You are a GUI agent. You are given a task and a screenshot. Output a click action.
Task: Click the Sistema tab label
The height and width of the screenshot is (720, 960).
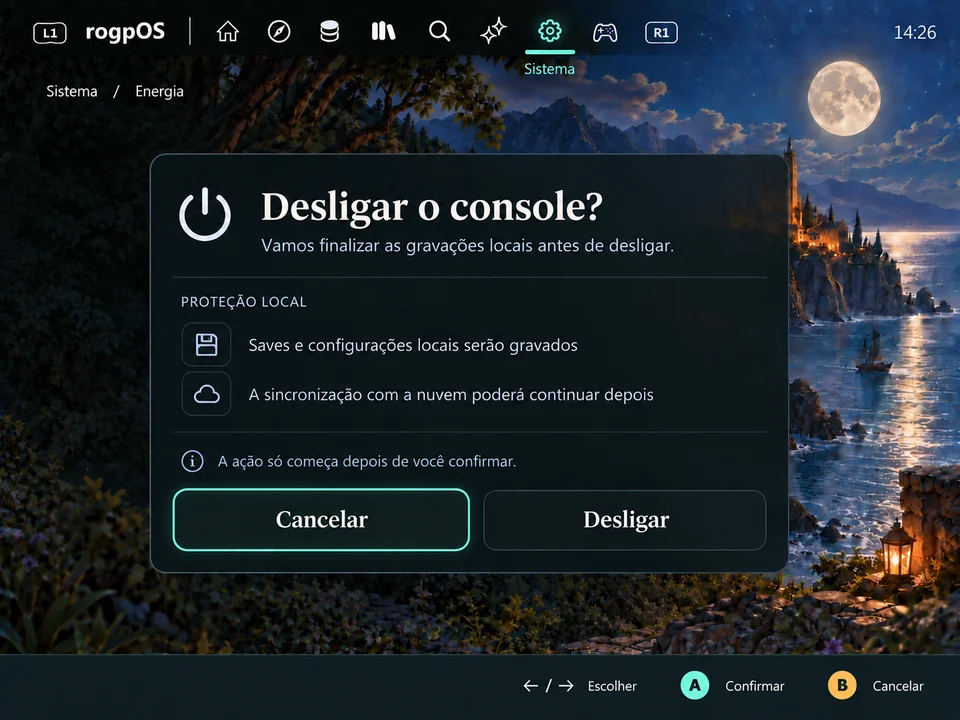pos(549,69)
